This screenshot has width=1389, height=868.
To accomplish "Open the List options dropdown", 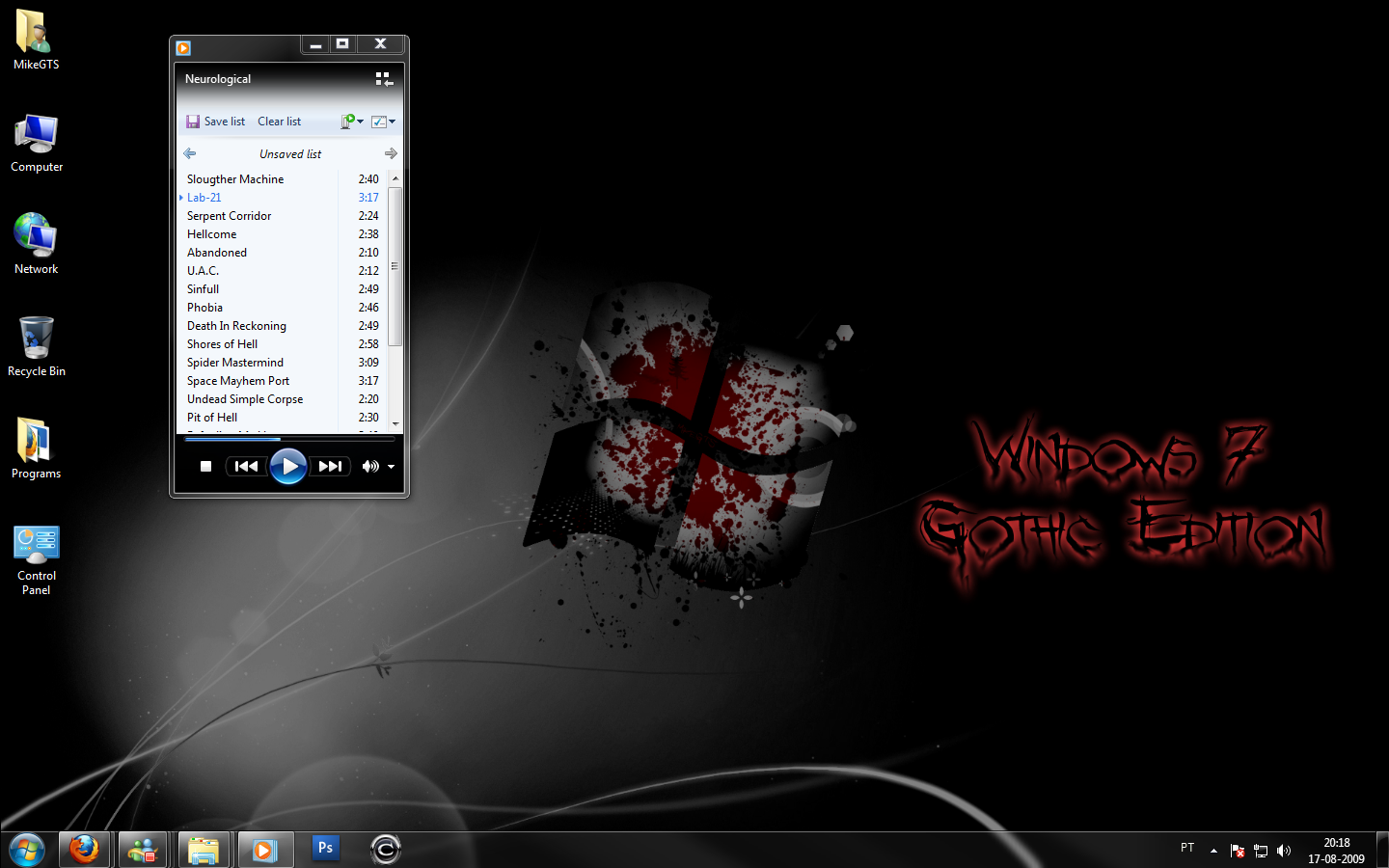I will pos(383,122).
